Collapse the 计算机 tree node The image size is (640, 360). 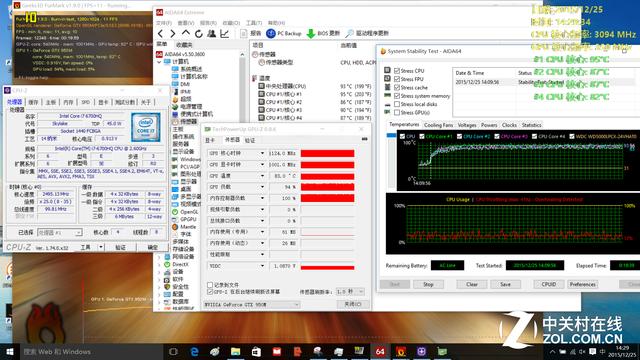pos(159,62)
